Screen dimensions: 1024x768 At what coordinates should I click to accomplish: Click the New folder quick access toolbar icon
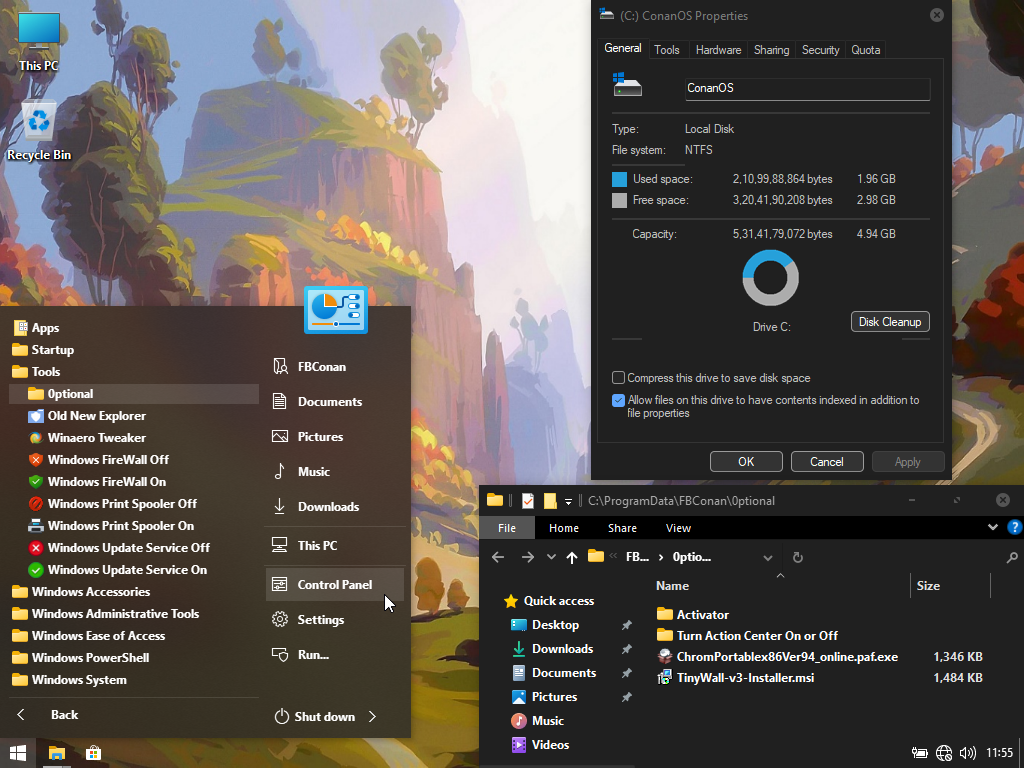(x=550, y=501)
